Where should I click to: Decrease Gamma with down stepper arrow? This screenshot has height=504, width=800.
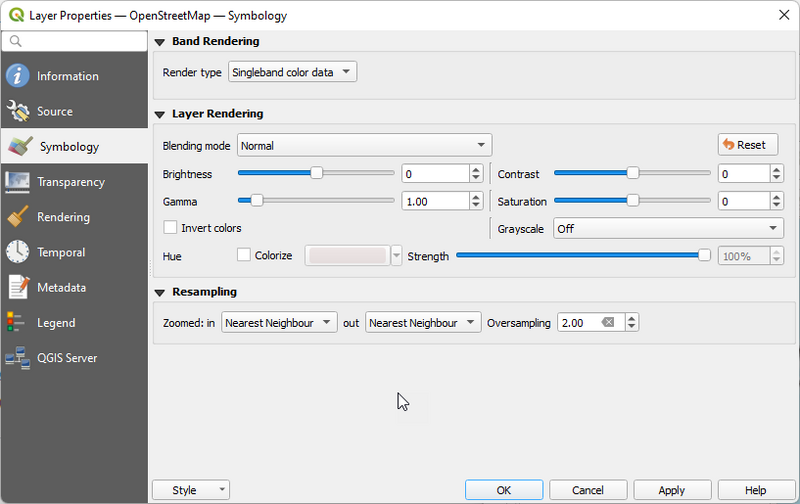pyautogui.click(x=476, y=206)
